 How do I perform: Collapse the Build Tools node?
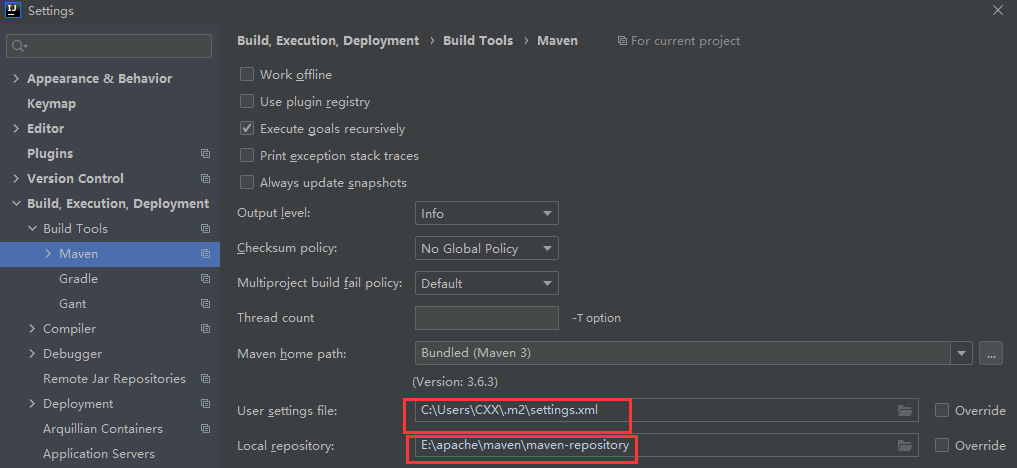32,229
